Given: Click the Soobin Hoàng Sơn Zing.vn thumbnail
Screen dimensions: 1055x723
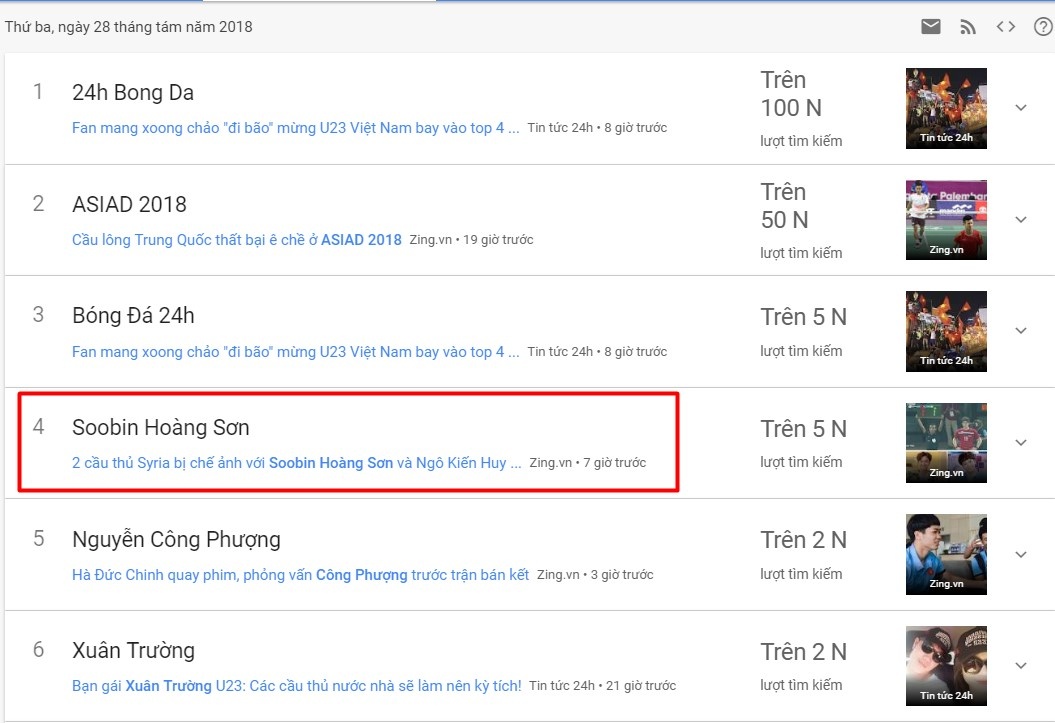Looking at the screenshot, I should pos(945,441).
